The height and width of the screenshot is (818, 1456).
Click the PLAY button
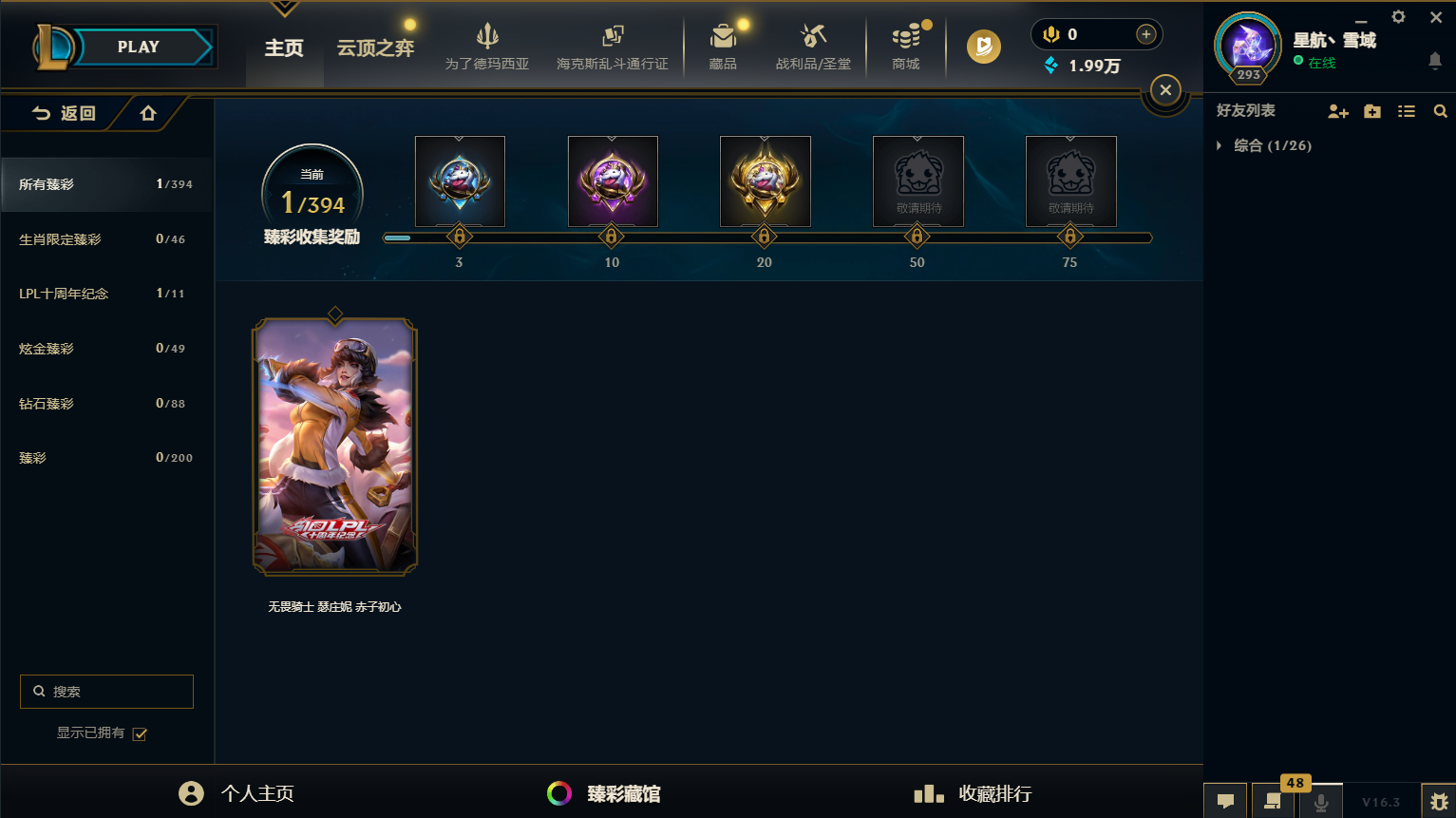pyautogui.click(x=139, y=47)
